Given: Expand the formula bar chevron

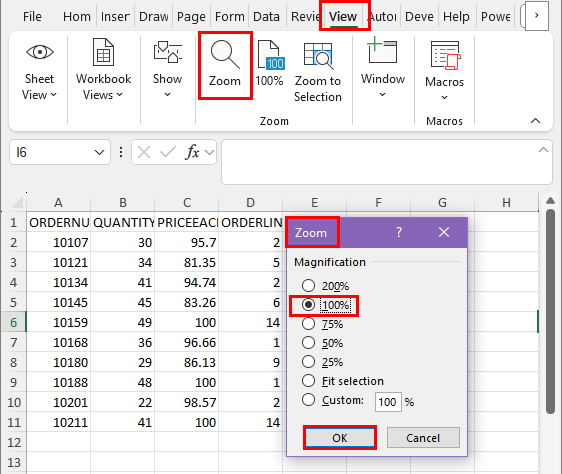Looking at the screenshot, I should click(543, 150).
